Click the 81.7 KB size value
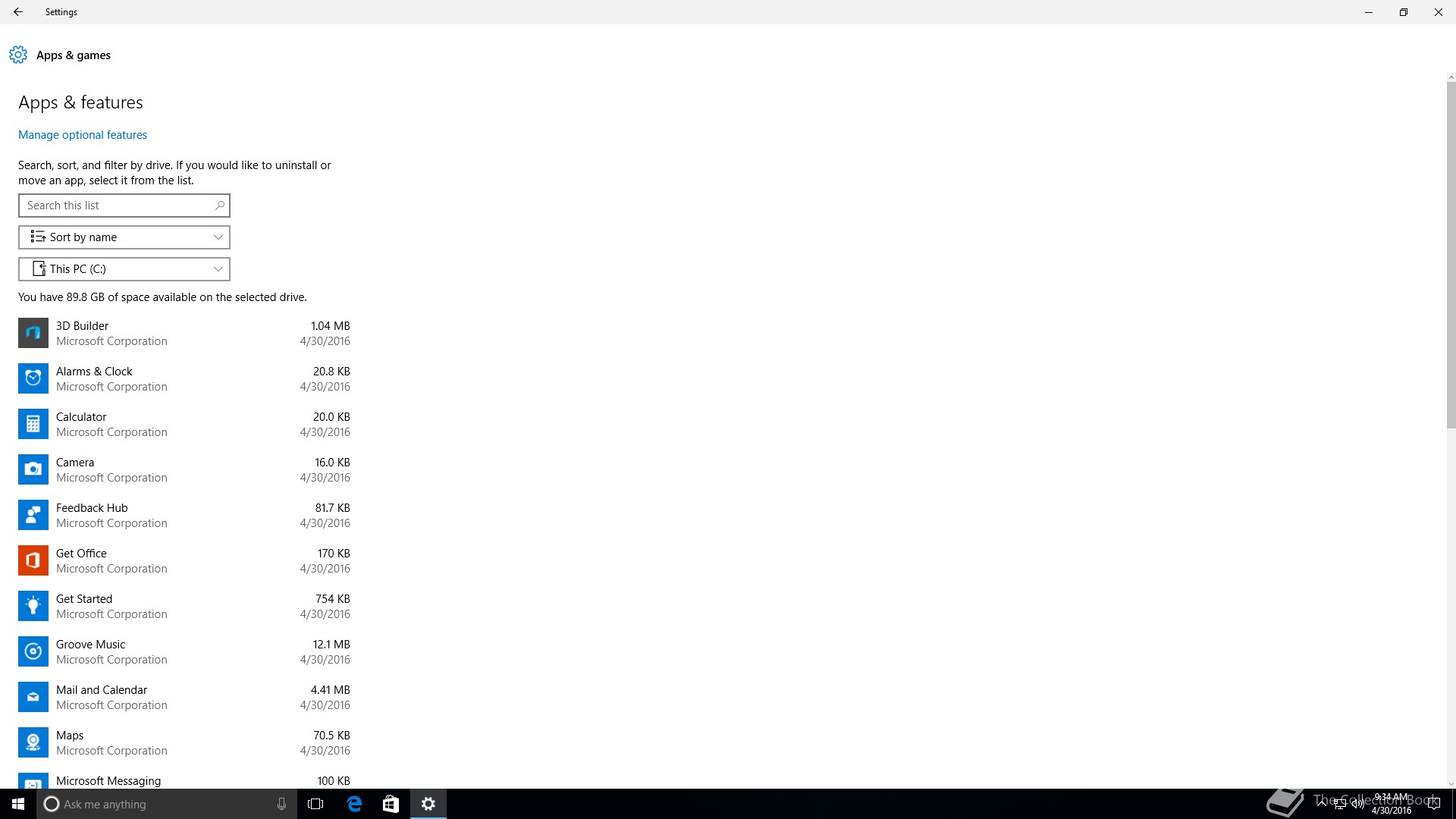Image resolution: width=1456 pixels, height=819 pixels. pos(332,508)
